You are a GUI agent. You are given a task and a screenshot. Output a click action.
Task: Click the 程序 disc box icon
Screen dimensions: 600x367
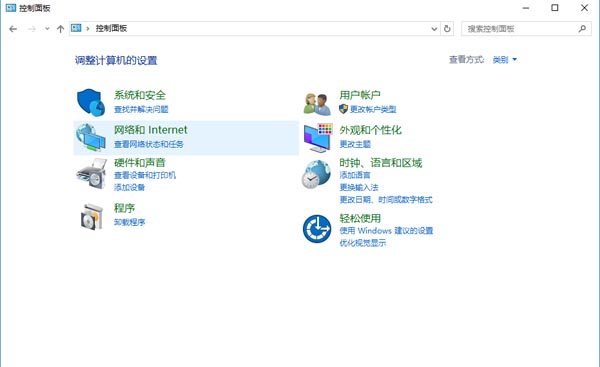[92, 217]
